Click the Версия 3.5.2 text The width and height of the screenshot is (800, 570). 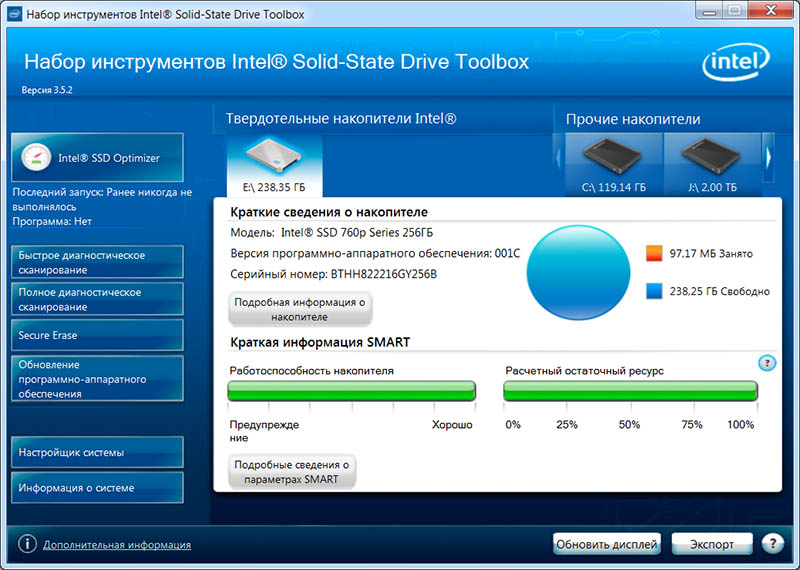pos(47,90)
